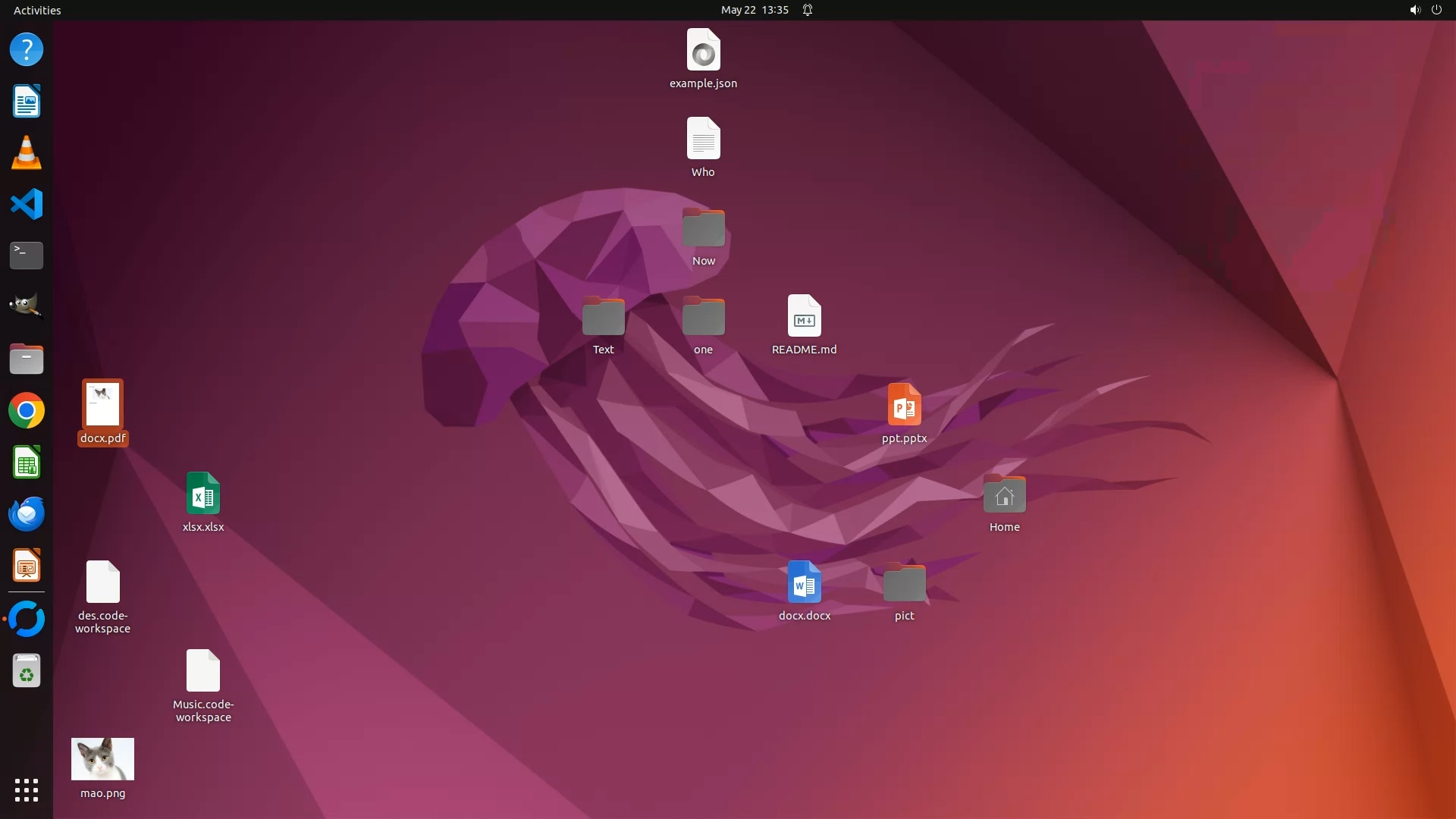This screenshot has height=819, width=1456.
Task: Open LibreOffice Calc dock icon
Action: coord(27,463)
